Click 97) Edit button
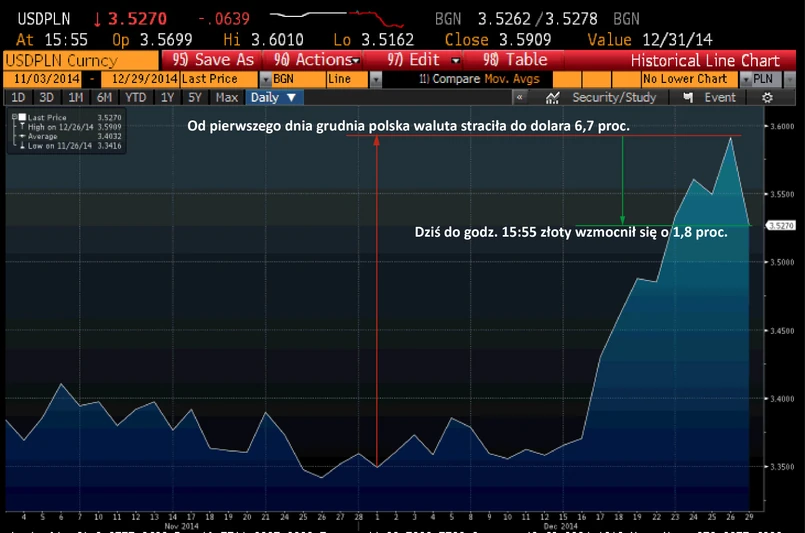The width and height of the screenshot is (805, 533). click(413, 60)
